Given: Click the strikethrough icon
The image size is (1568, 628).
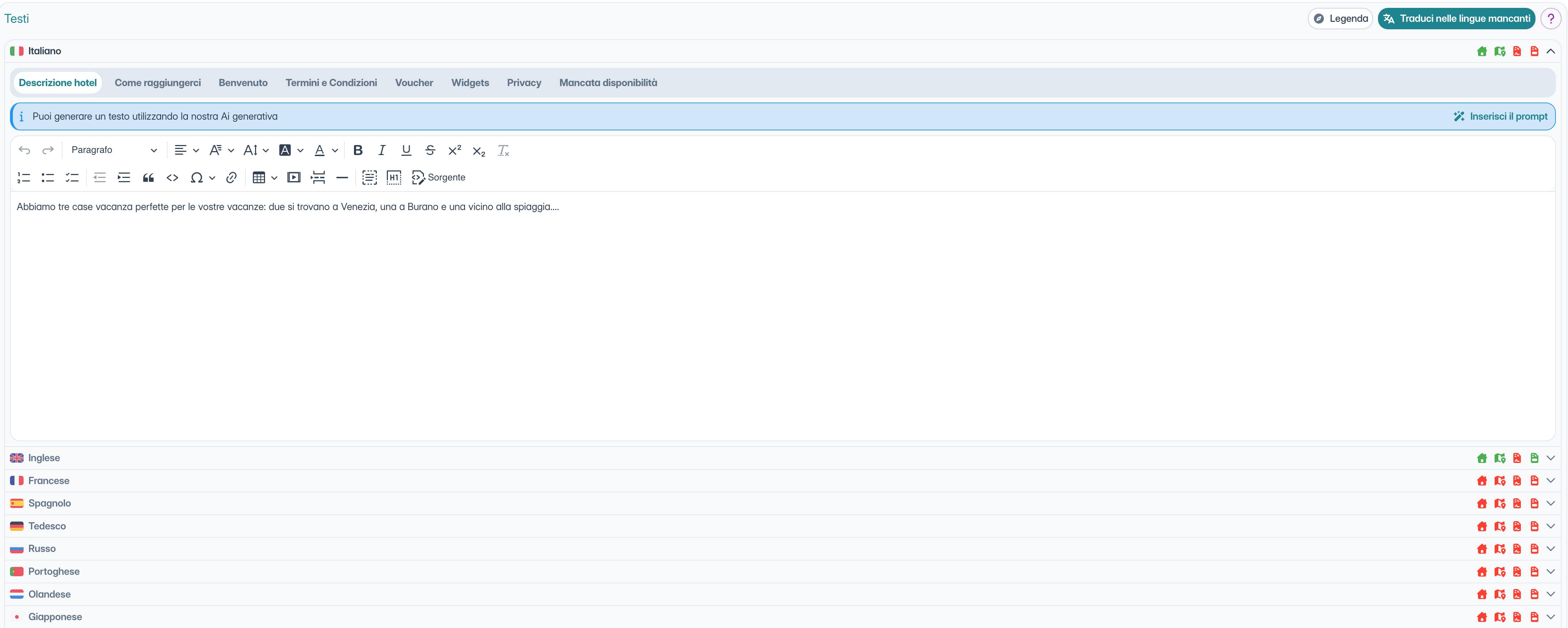Looking at the screenshot, I should [430, 150].
